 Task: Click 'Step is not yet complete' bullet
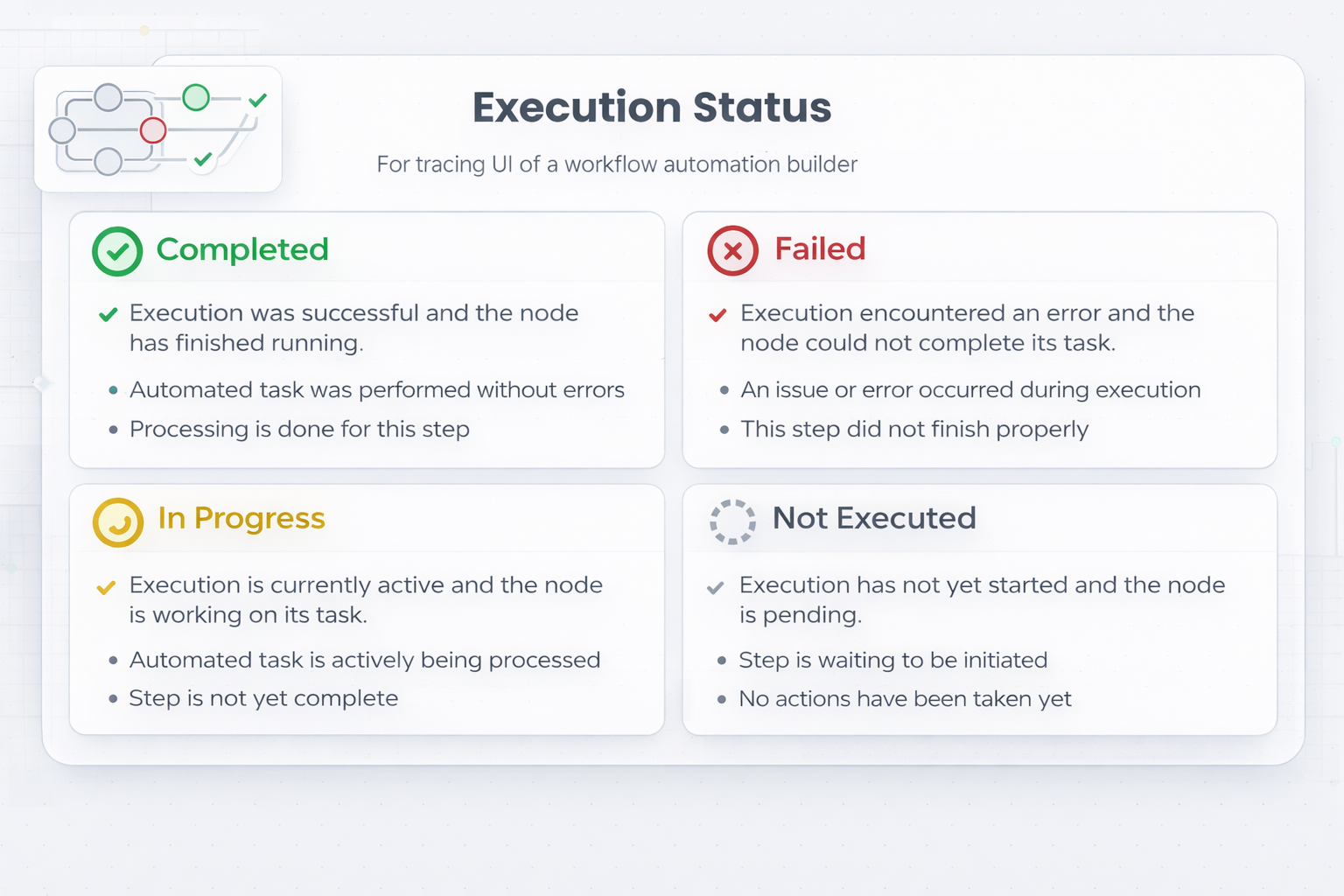[x=263, y=698]
